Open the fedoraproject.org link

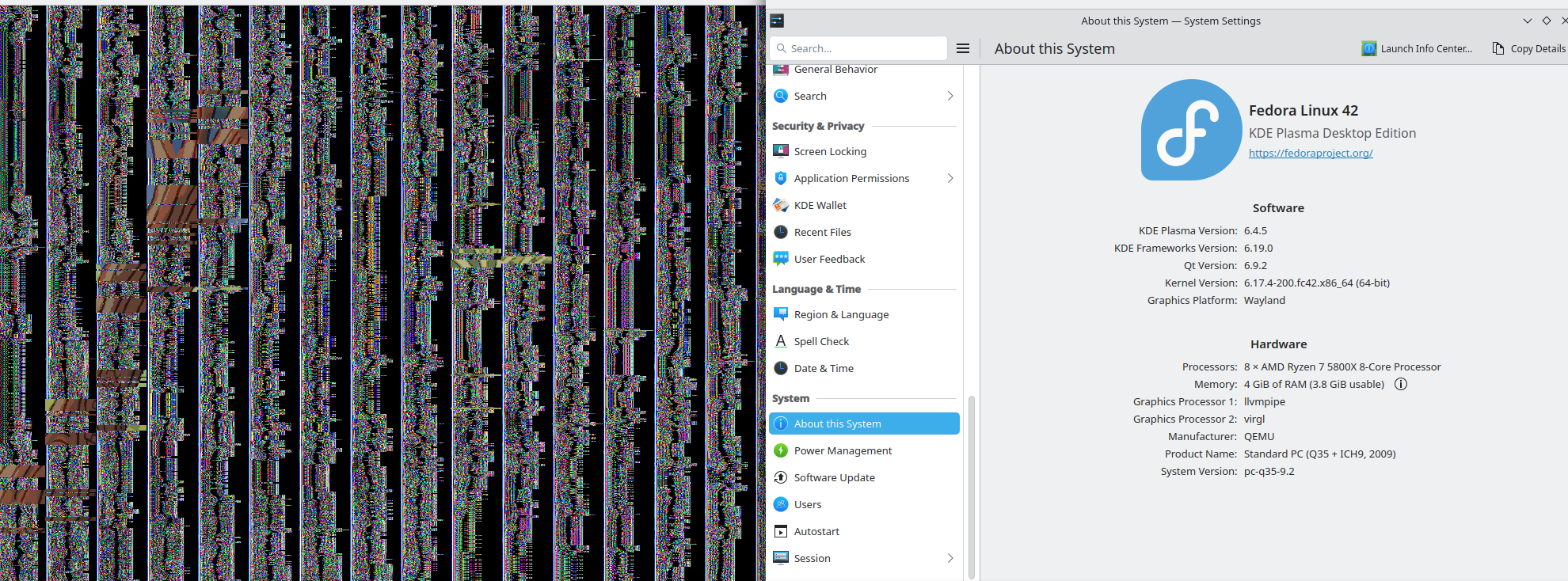coord(1311,153)
